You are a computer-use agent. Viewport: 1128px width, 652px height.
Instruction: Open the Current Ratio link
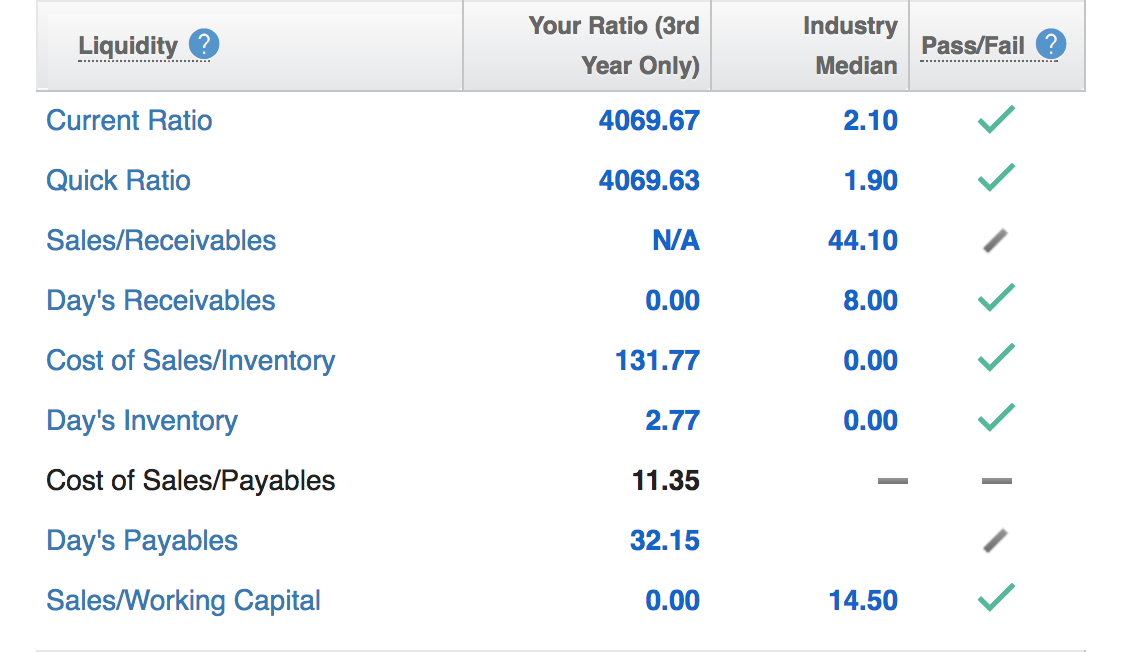pyautogui.click(x=129, y=121)
